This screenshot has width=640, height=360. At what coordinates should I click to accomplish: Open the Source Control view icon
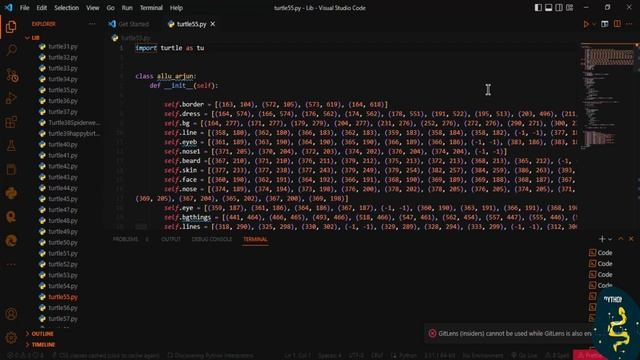click(x=11, y=75)
